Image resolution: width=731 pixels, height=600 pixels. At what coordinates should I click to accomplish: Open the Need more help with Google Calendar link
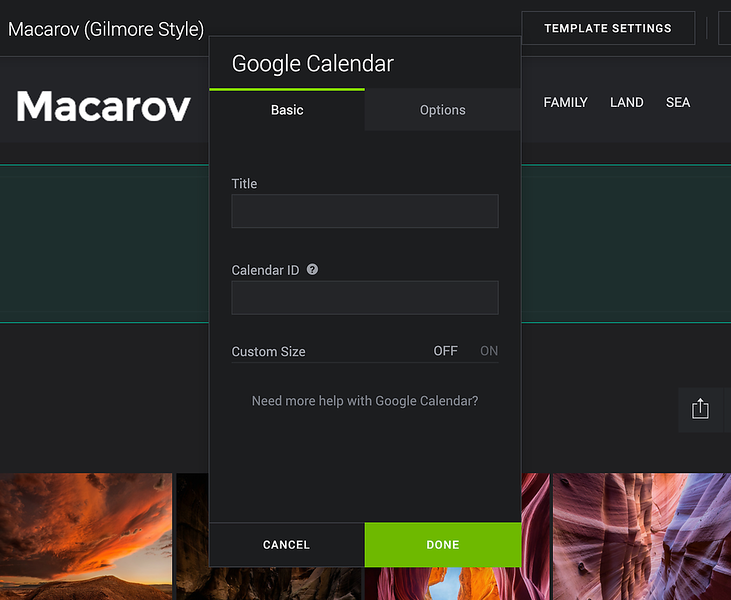365,401
